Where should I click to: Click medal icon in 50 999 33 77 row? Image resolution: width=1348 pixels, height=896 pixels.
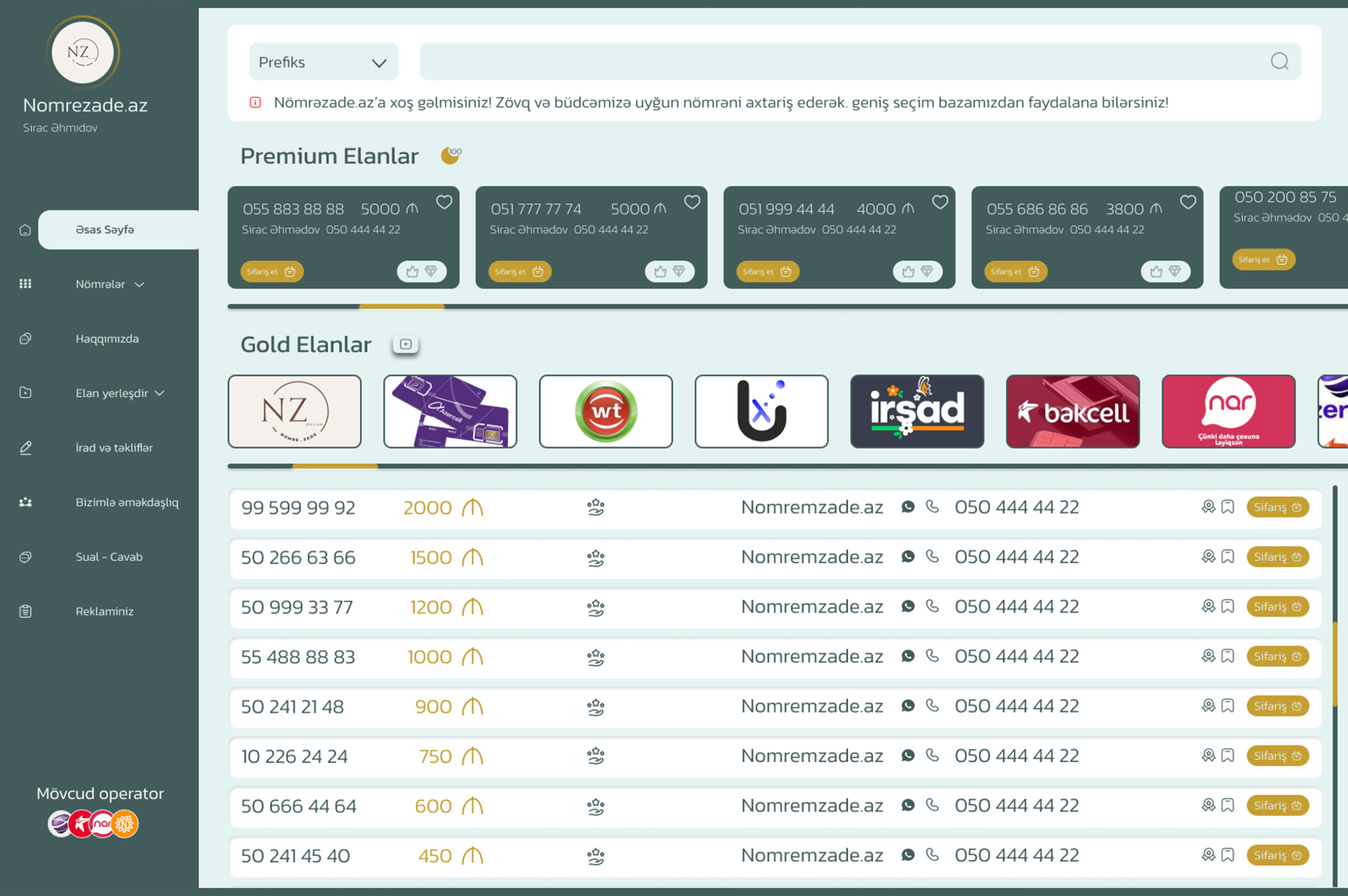1208,606
